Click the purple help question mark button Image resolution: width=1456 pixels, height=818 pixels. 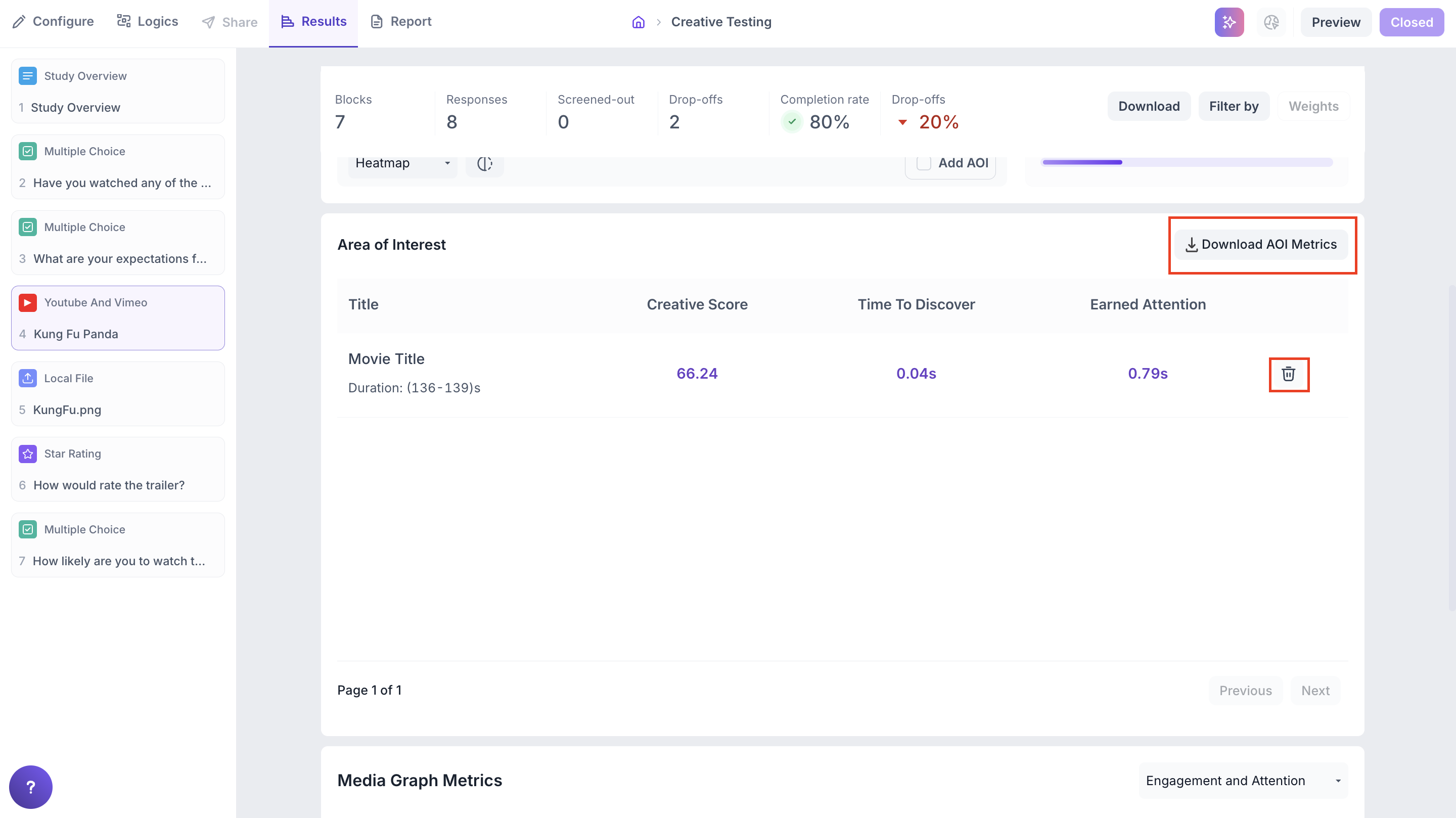[x=30, y=786]
